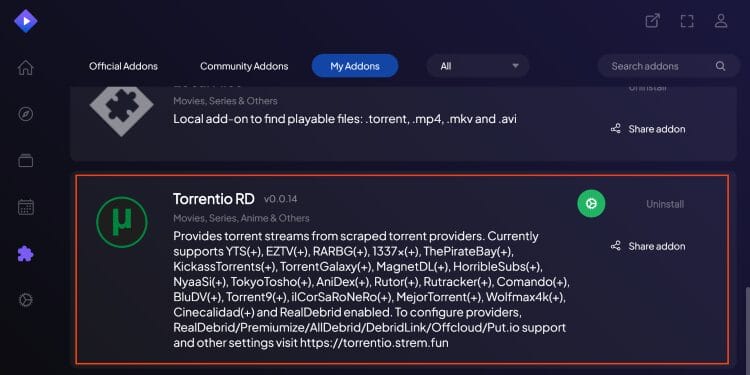
Task: Click the search magnifier icon
Action: point(720,66)
